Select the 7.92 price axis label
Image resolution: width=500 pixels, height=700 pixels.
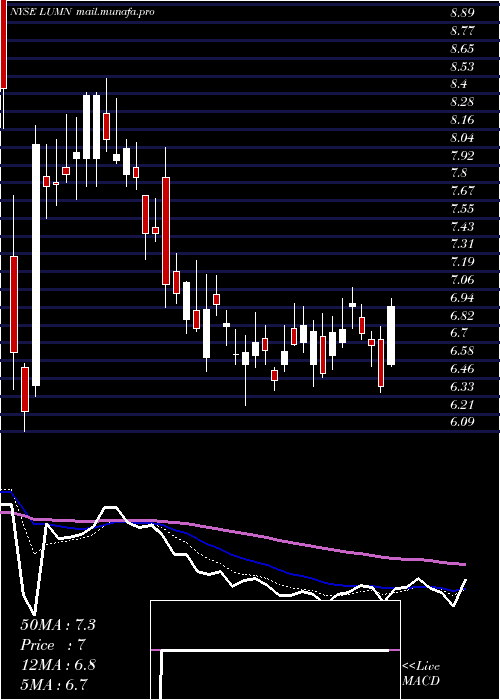(462, 155)
